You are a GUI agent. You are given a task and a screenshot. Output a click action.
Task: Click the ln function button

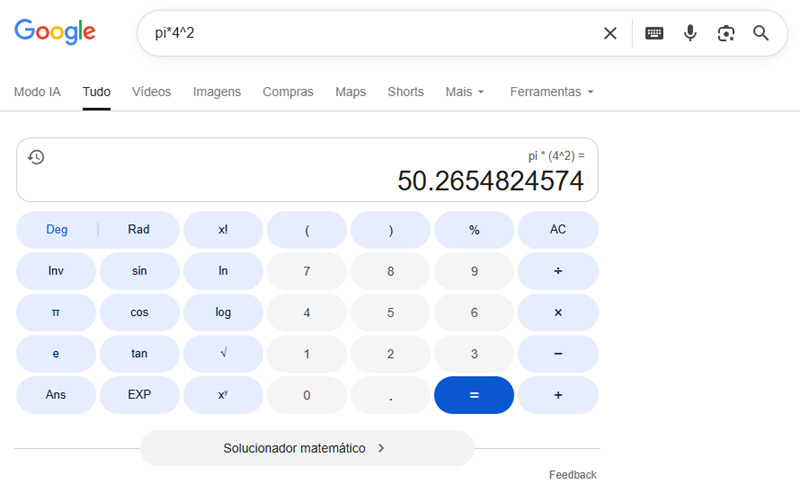223,271
